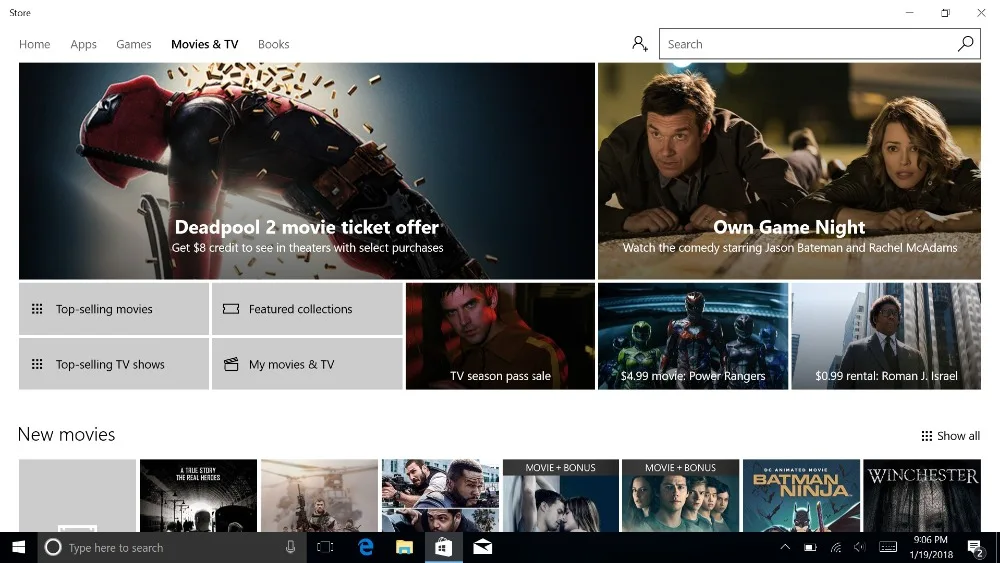Screen dimensions: 1000x563
Task: Open Top-selling TV shows tile
Action: (x=114, y=364)
